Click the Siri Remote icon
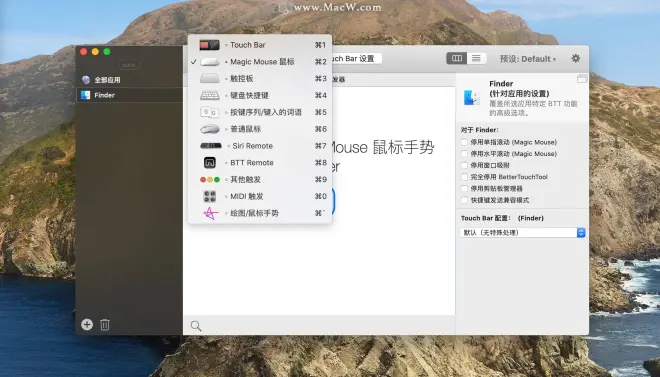Viewport: 660px width, 377px height. tap(211, 146)
